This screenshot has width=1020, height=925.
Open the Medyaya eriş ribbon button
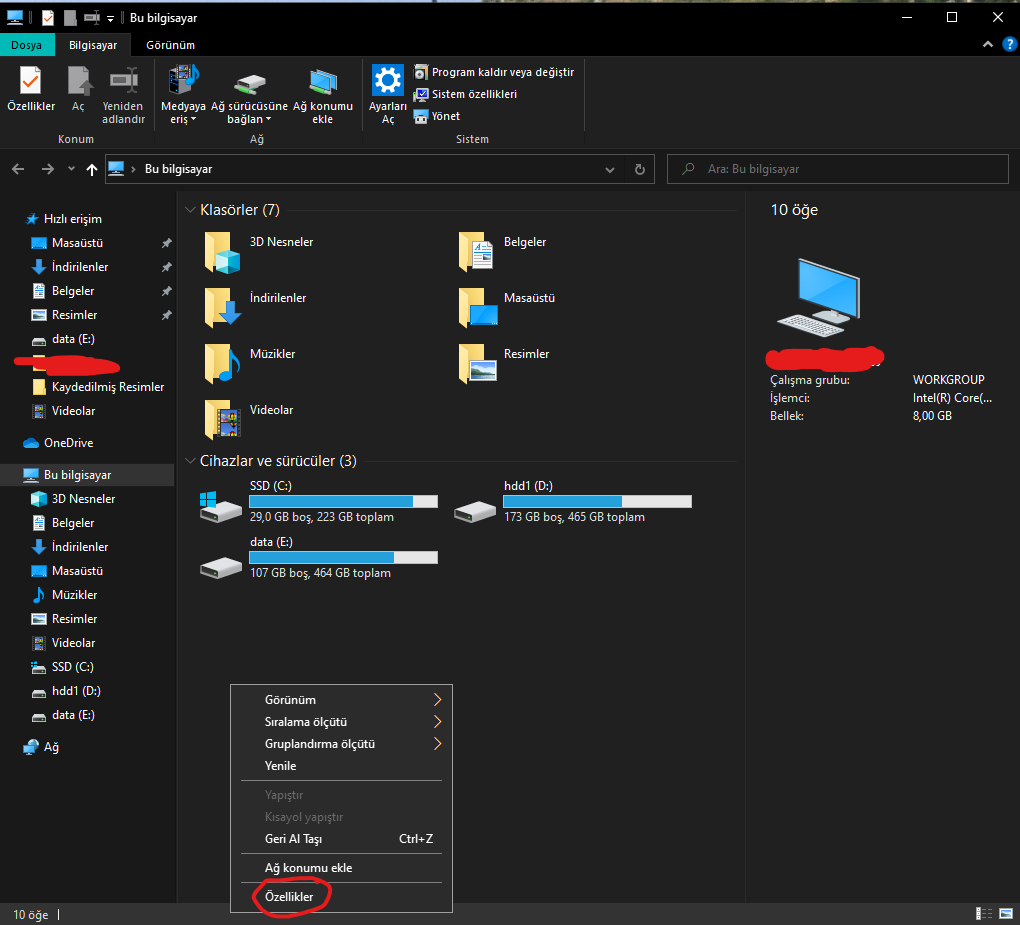click(x=183, y=94)
